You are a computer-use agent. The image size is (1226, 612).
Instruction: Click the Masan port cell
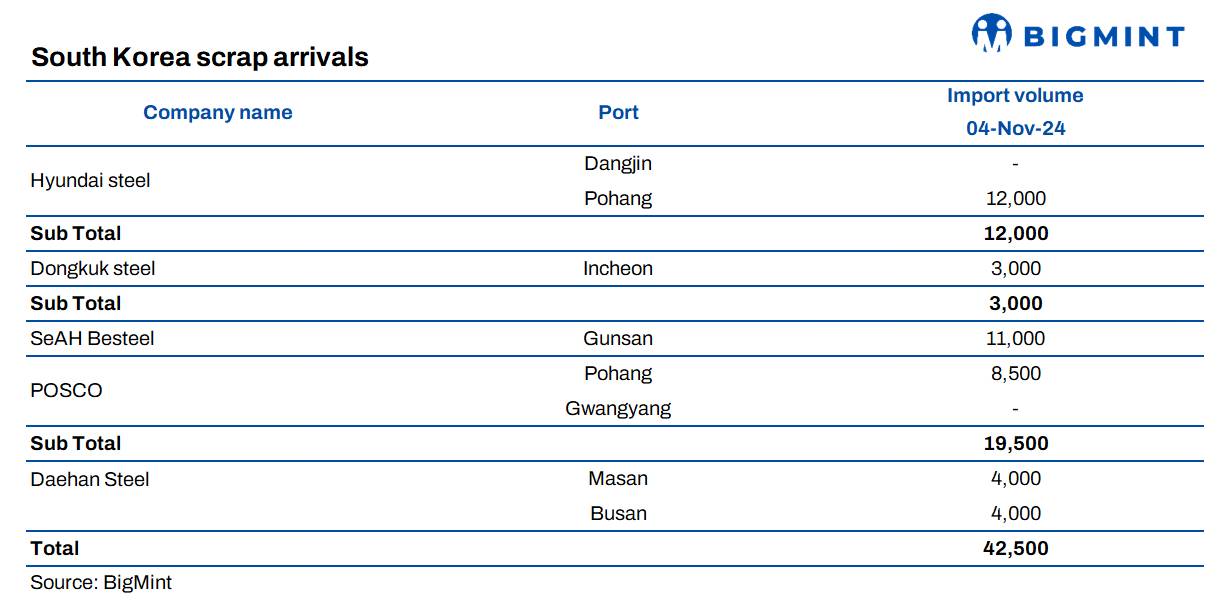618,478
